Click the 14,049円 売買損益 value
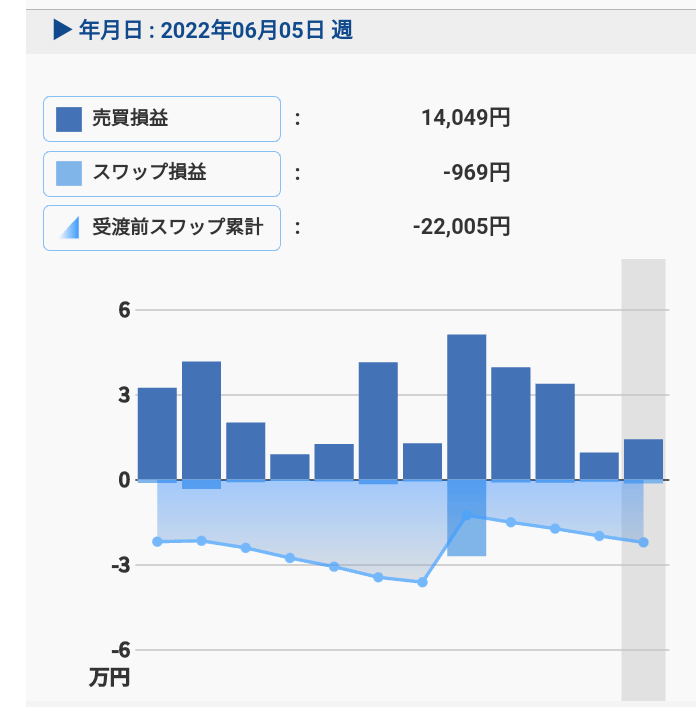 (x=465, y=119)
